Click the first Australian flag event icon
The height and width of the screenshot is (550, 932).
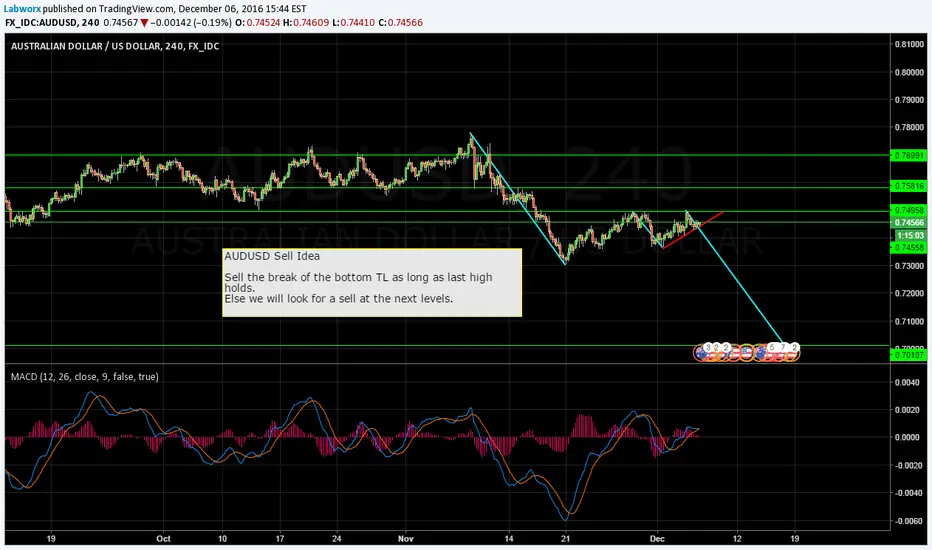click(700, 353)
